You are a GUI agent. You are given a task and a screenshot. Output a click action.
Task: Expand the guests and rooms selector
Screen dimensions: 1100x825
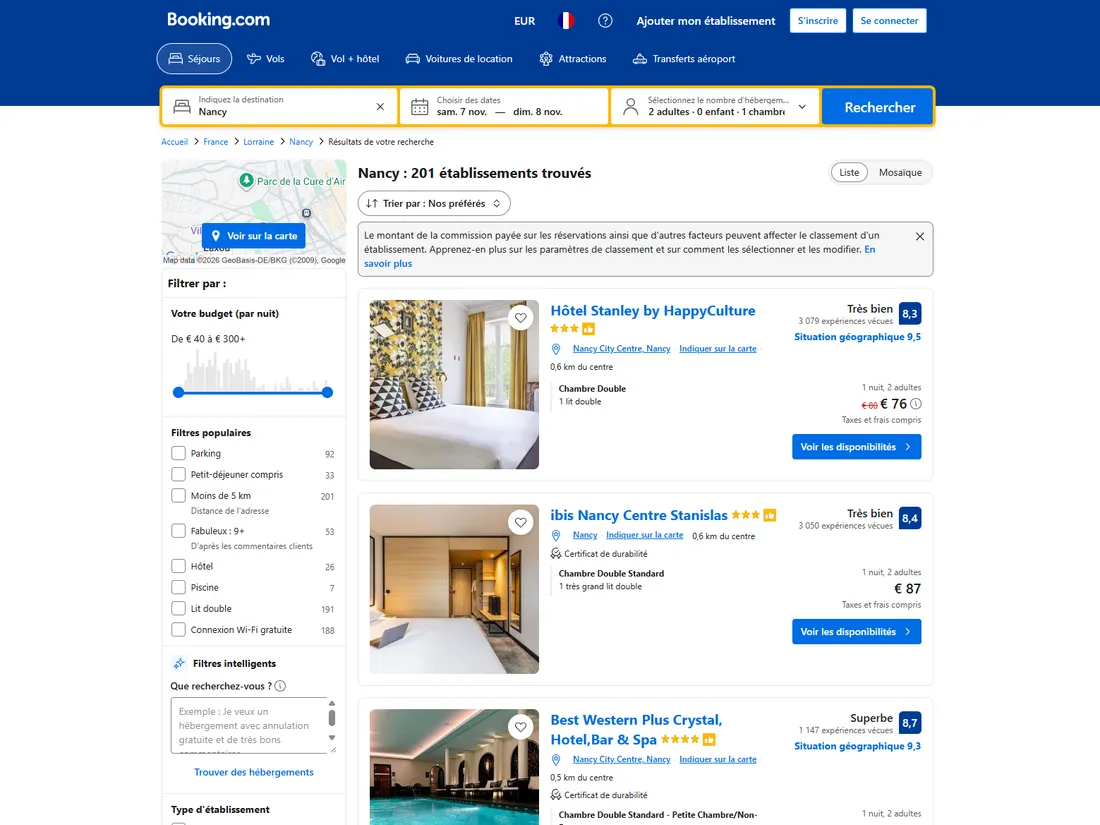[715, 107]
